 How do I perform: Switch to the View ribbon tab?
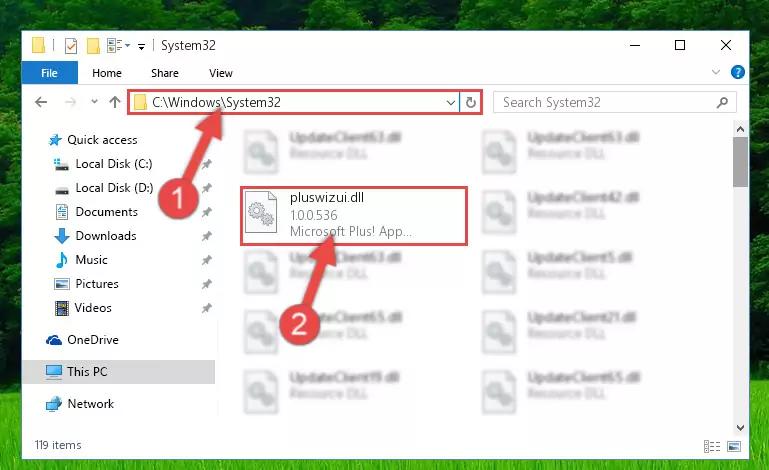(x=221, y=73)
